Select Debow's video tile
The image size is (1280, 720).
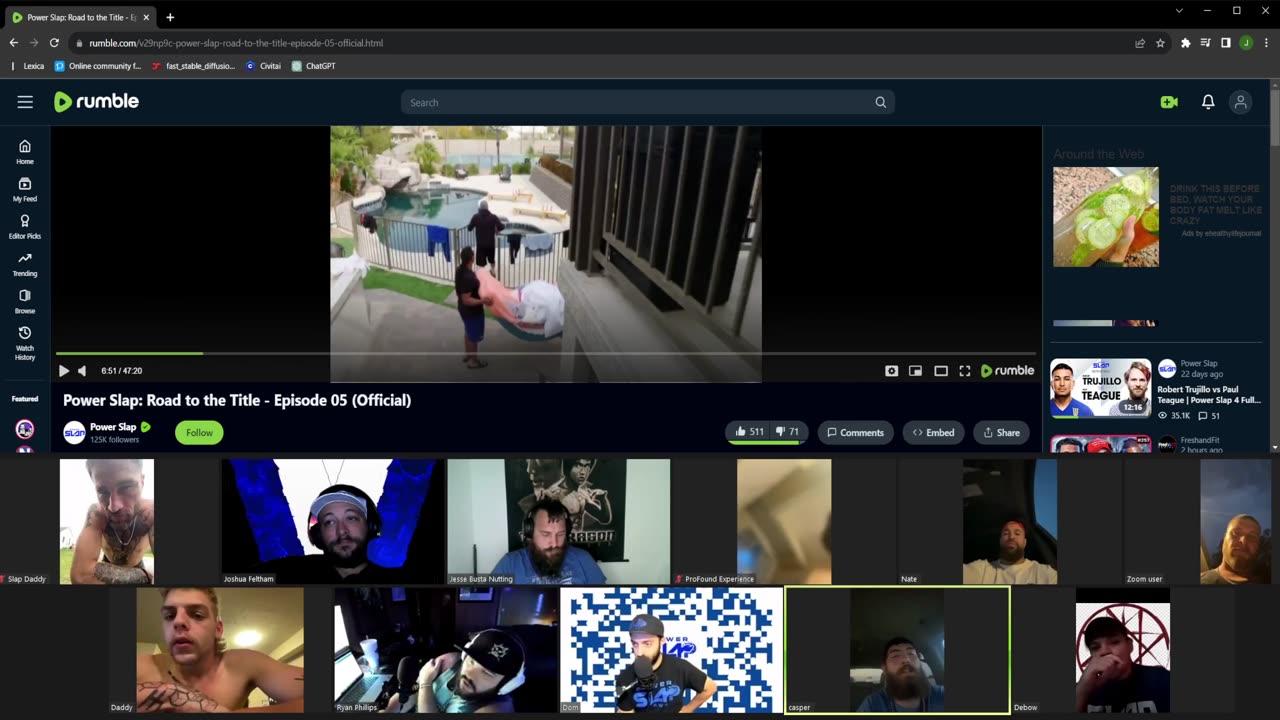pyautogui.click(x=1123, y=650)
